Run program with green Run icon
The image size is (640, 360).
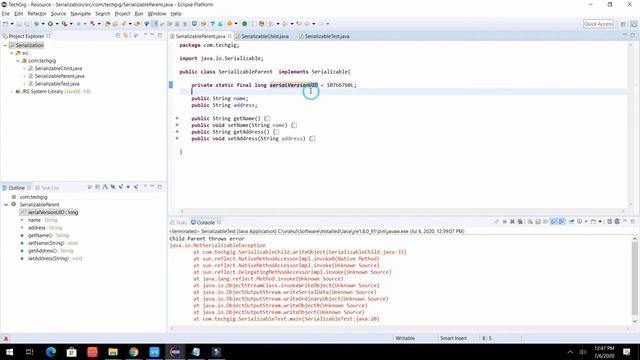point(50,24)
